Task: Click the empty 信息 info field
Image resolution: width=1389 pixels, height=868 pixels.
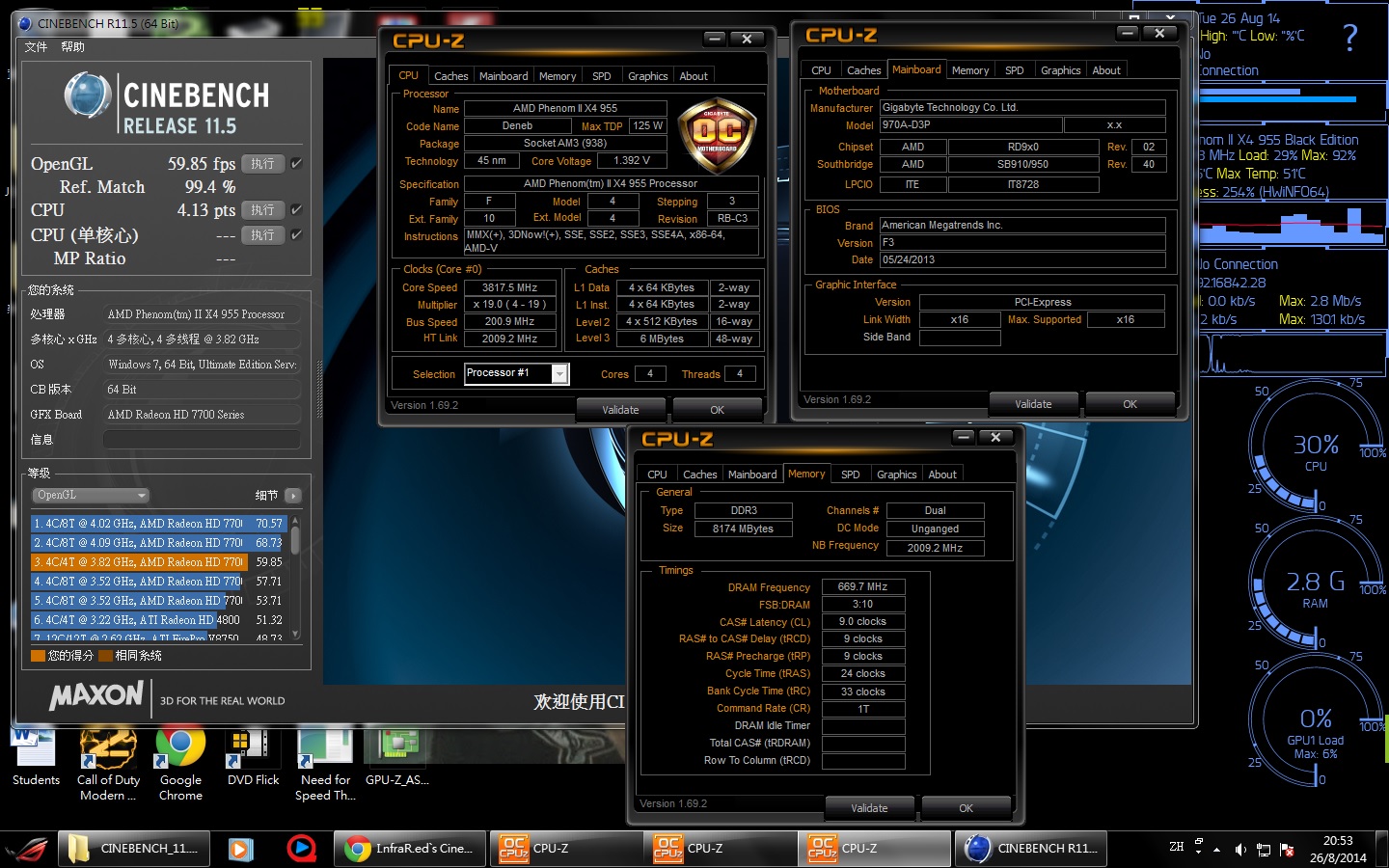Action: click(x=202, y=440)
